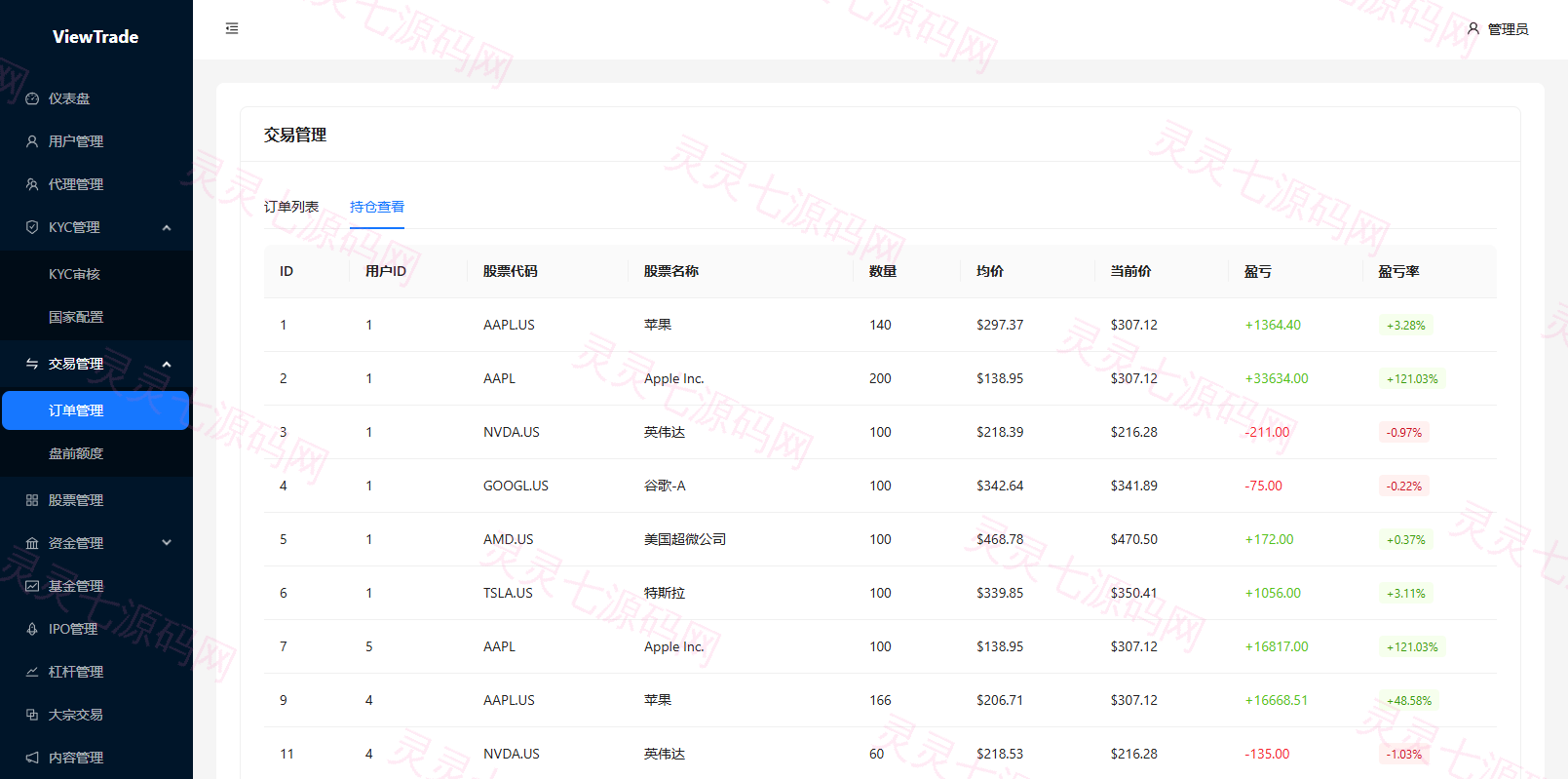
Task: Open 股票管理 menu item
Action: tap(96, 500)
